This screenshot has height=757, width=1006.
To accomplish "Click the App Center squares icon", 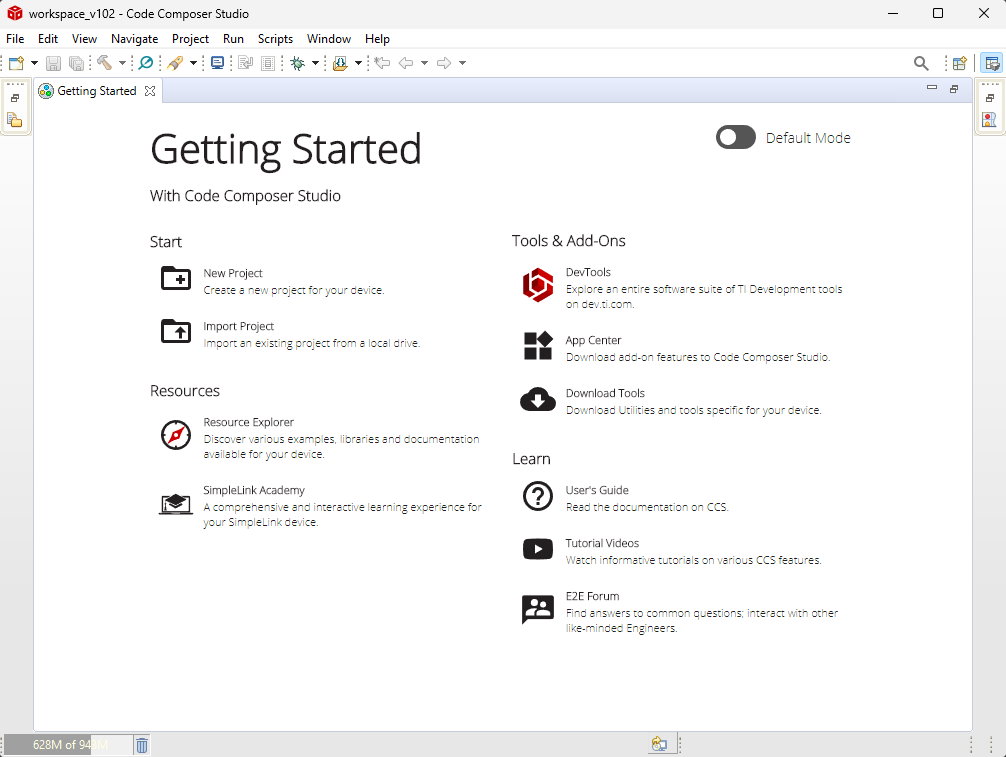I will click(538, 346).
